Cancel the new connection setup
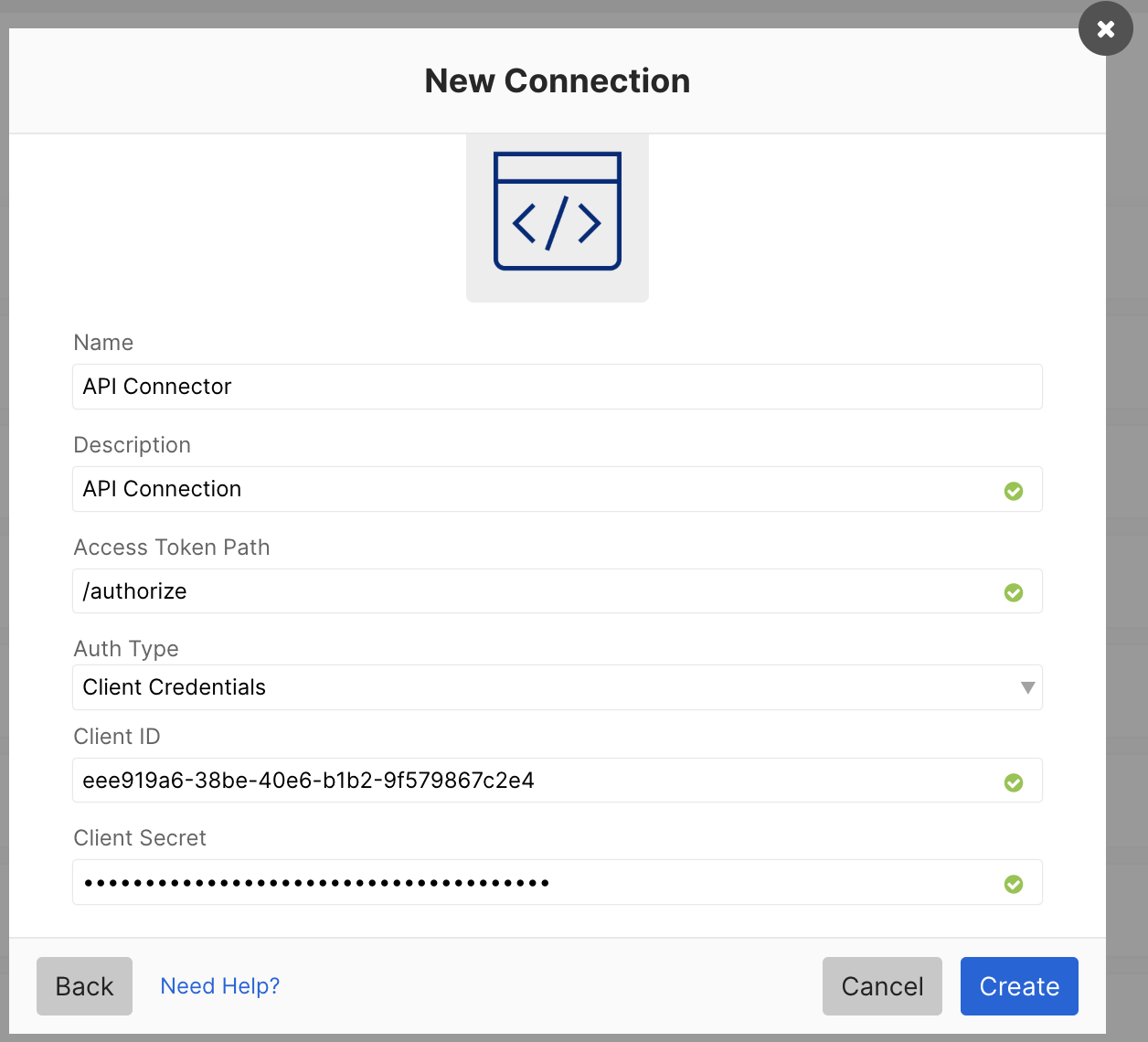 [x=881, y=986]
